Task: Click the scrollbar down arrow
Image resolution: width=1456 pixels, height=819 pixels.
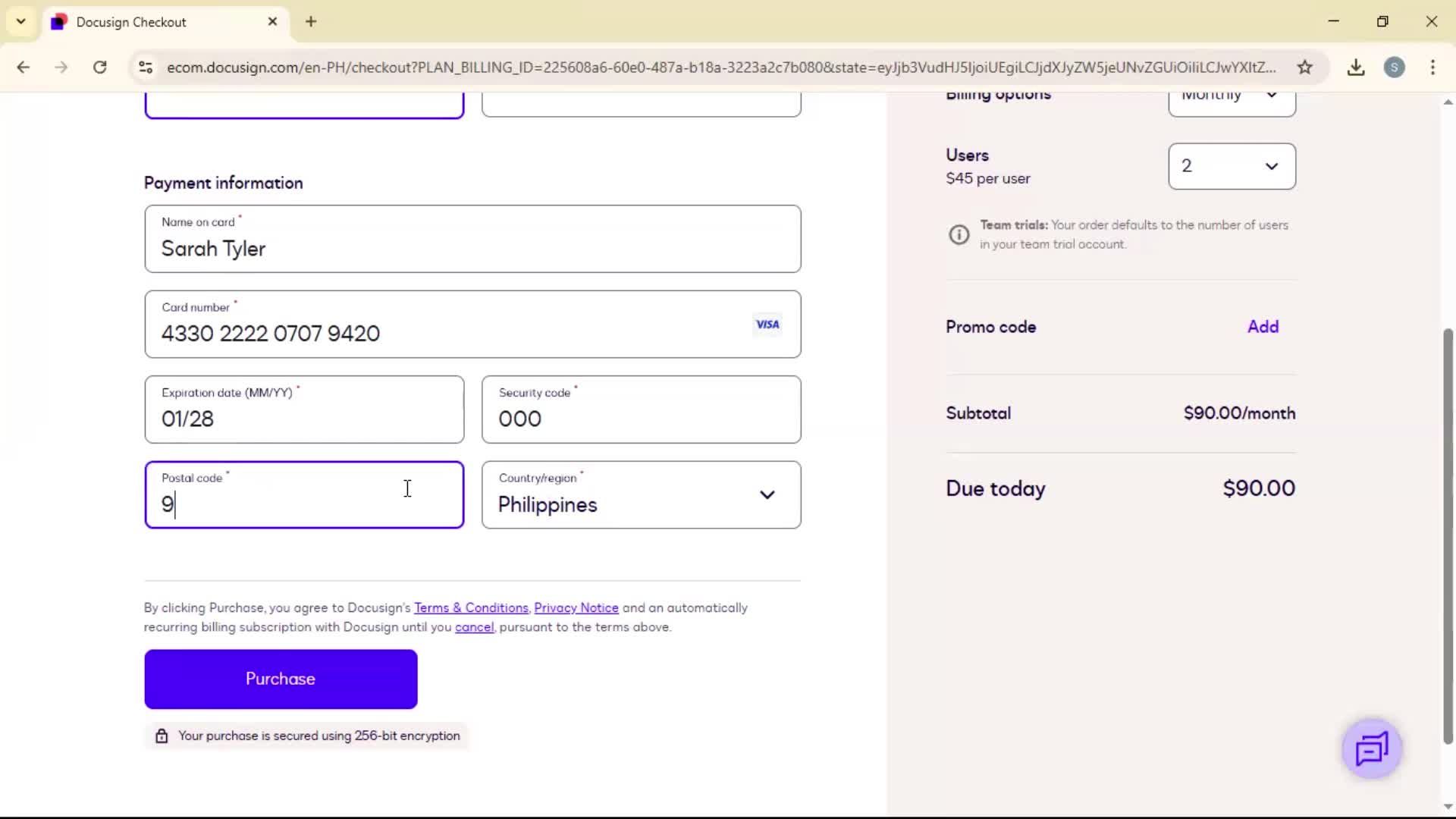Action: pos(1448,807)
